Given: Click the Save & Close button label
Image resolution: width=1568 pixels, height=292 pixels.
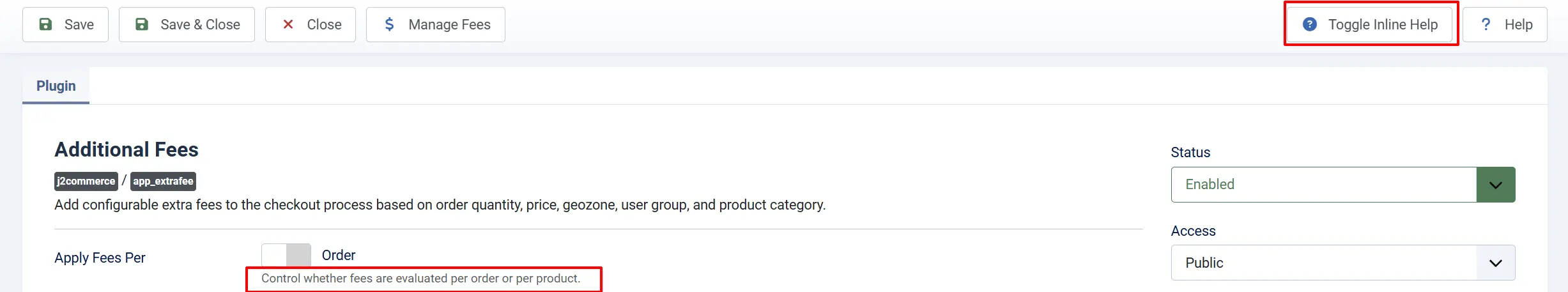Looking at the screenshot, I should 200,24.
